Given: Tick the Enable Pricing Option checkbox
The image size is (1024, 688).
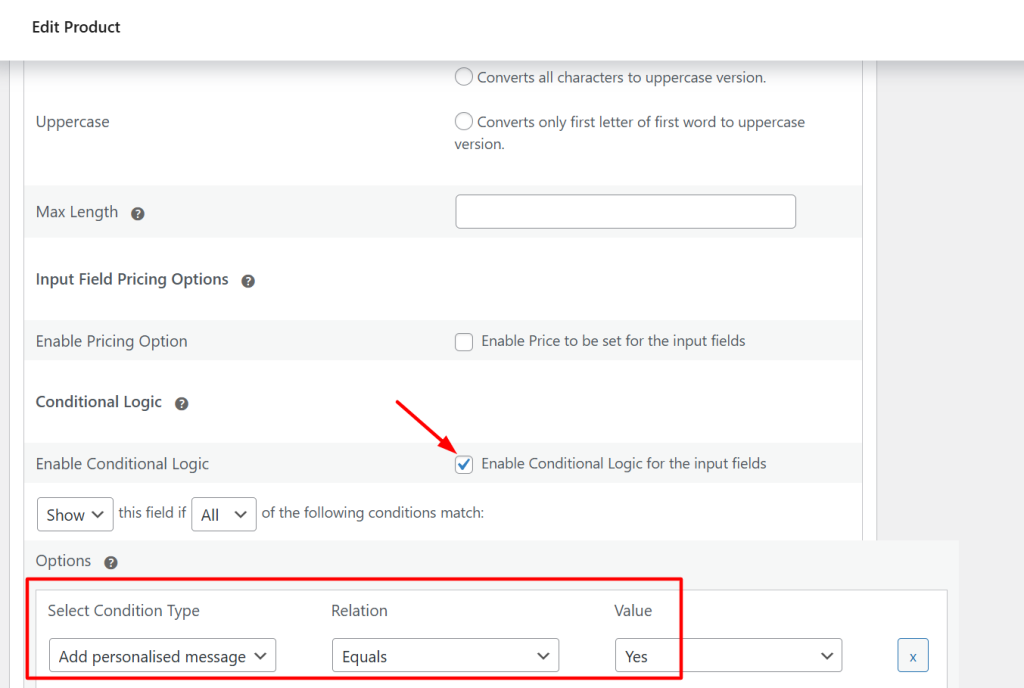Looking at the screenshot, I should pos(464,342).
